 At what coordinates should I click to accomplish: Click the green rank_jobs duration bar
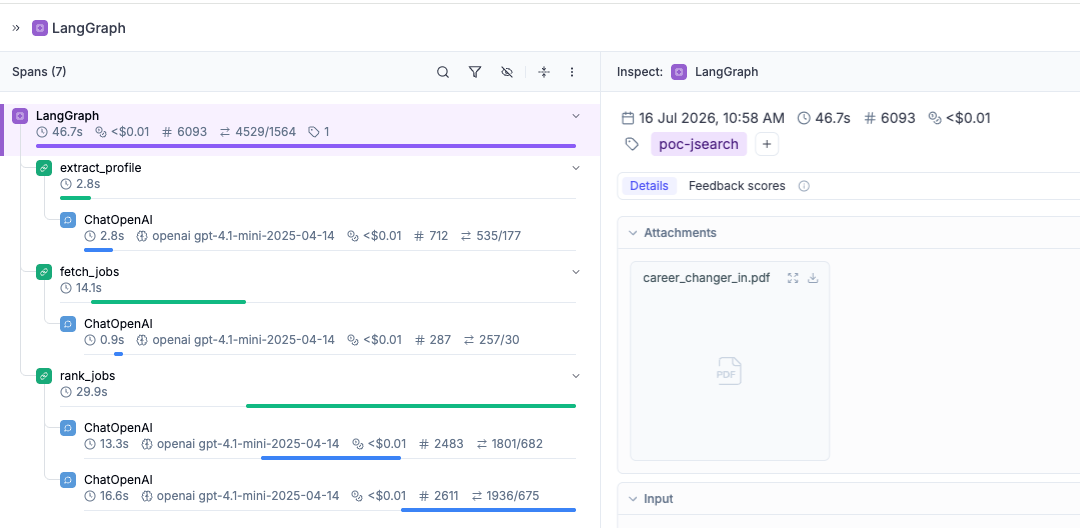tap(411, 406)
